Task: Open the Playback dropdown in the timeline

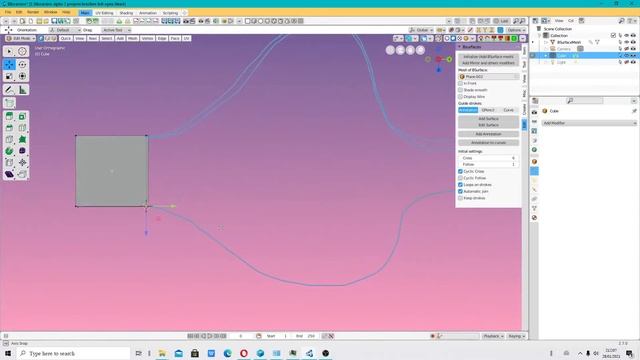Action: point(493,336)
